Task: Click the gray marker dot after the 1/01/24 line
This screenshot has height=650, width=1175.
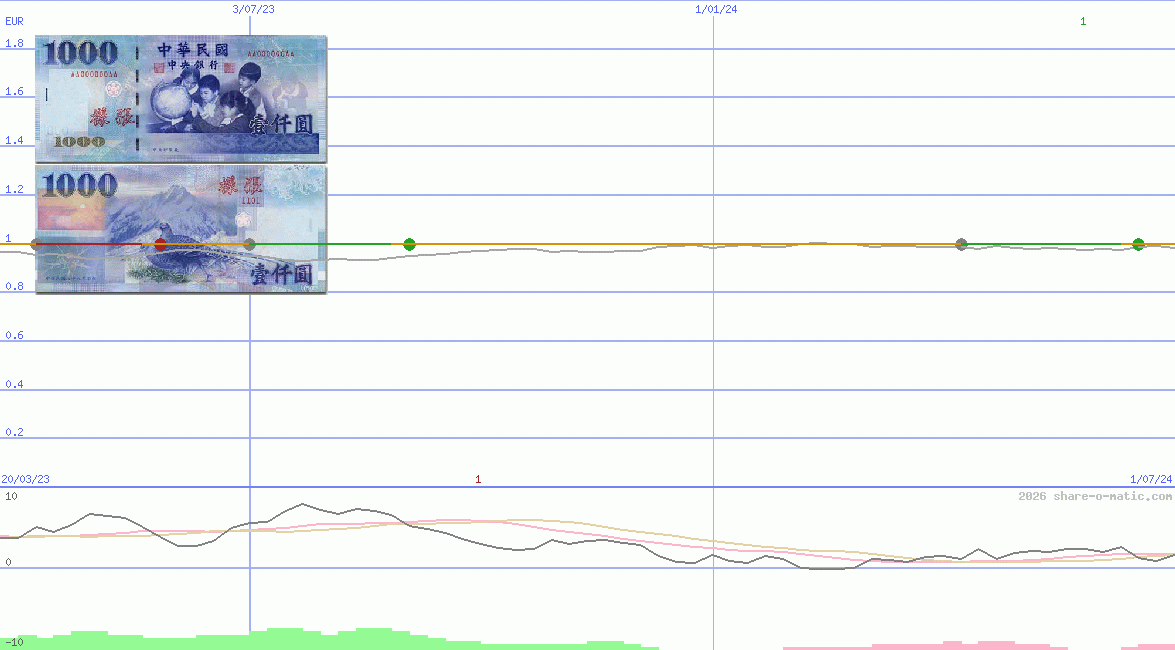Action: coord(961,244)
